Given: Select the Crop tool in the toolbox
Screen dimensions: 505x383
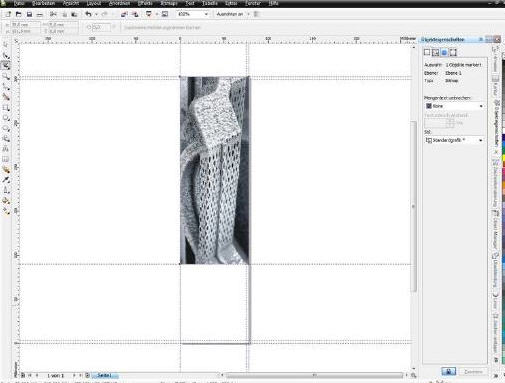Looking at the screenshot, I should point(6,66).
